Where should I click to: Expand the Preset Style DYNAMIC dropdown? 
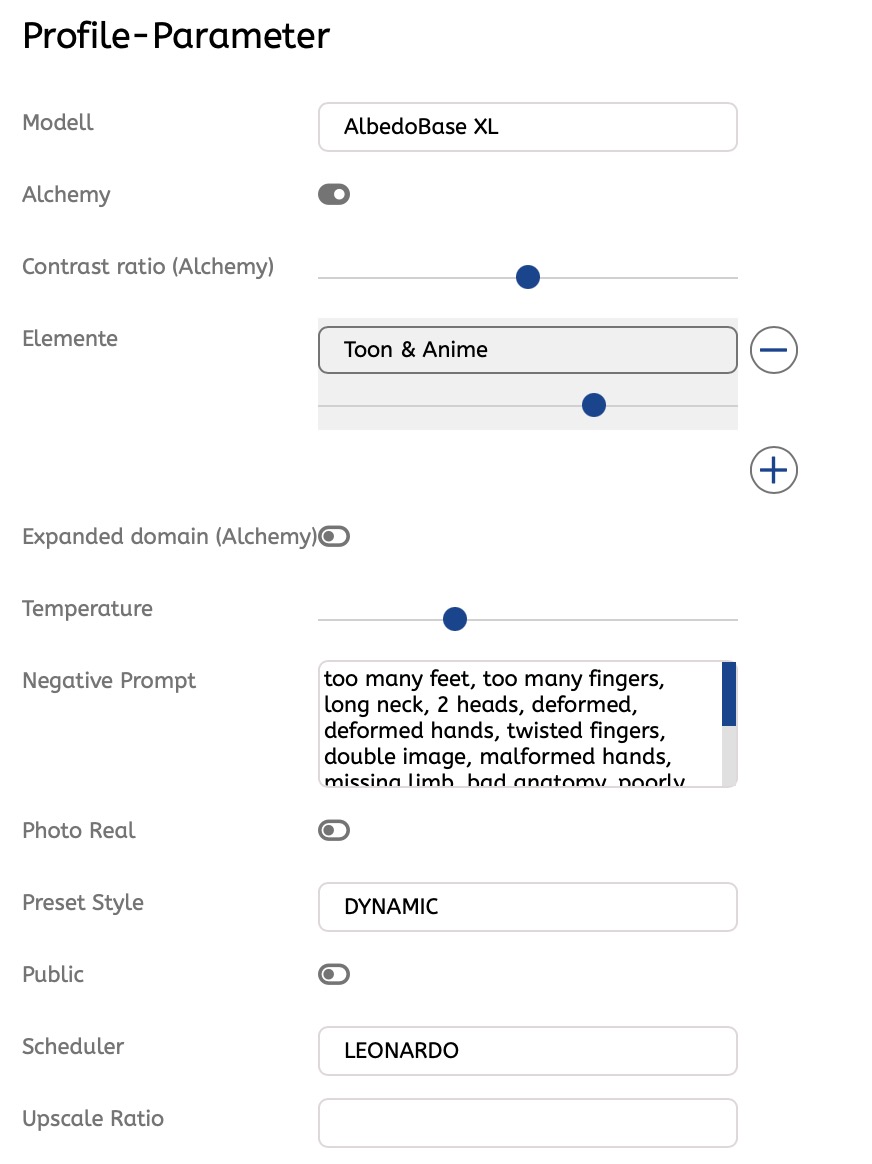click(x=527, y=907)
